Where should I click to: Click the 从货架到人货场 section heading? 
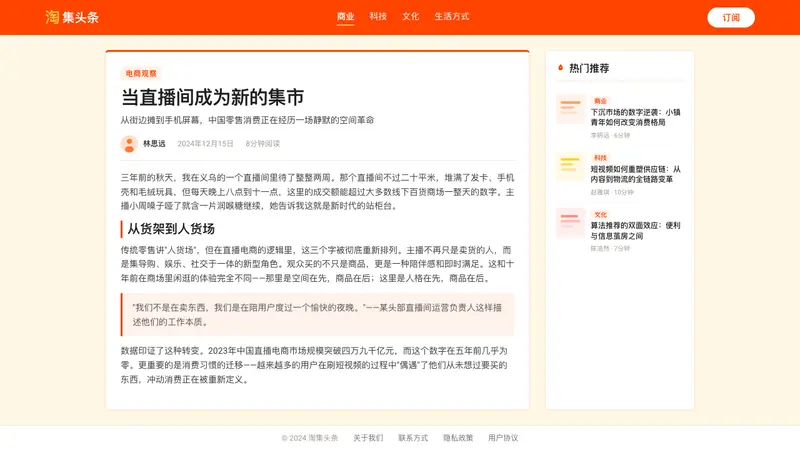tap(171, 229)
